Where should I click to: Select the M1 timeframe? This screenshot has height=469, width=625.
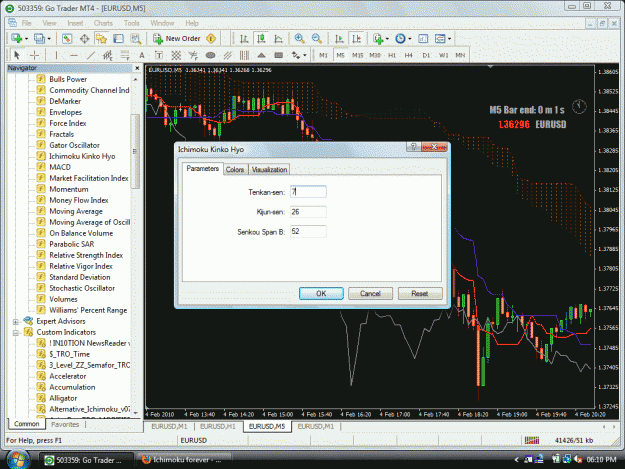[323, 55]
